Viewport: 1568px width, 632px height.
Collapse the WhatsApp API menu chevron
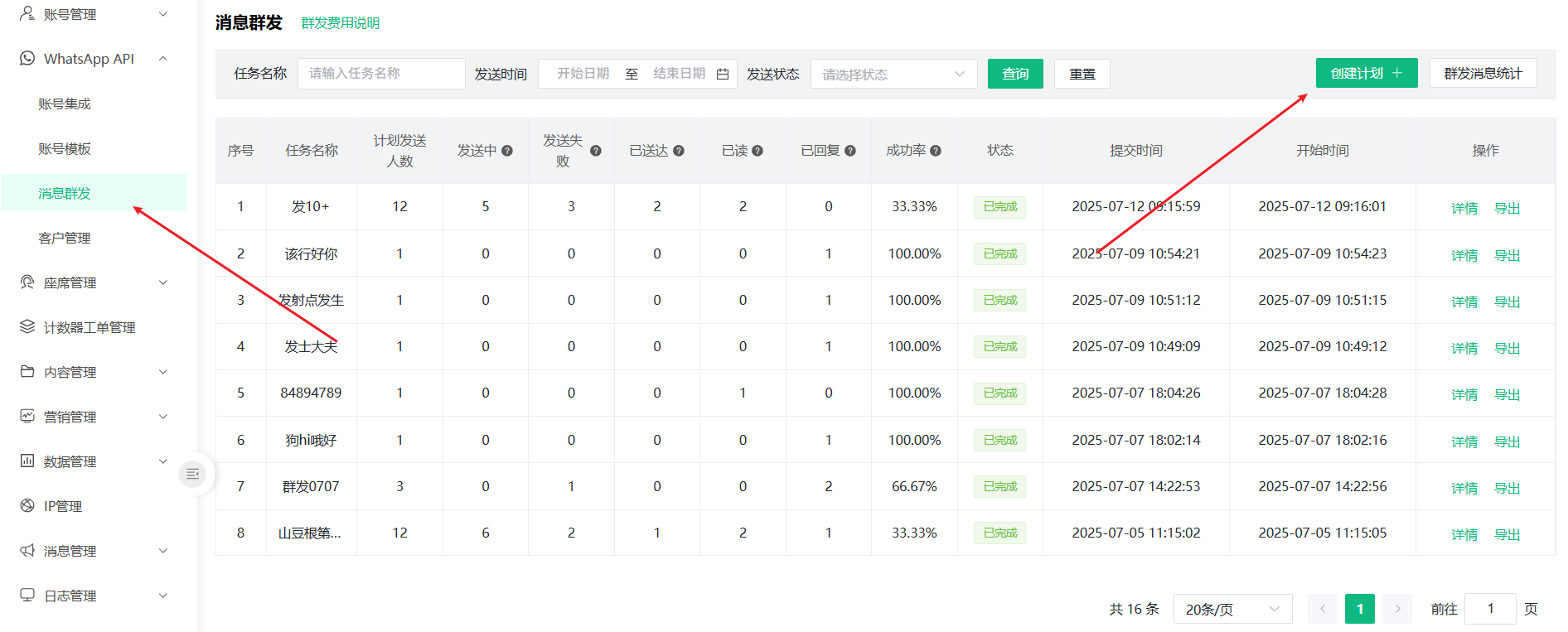pos(163,59)
